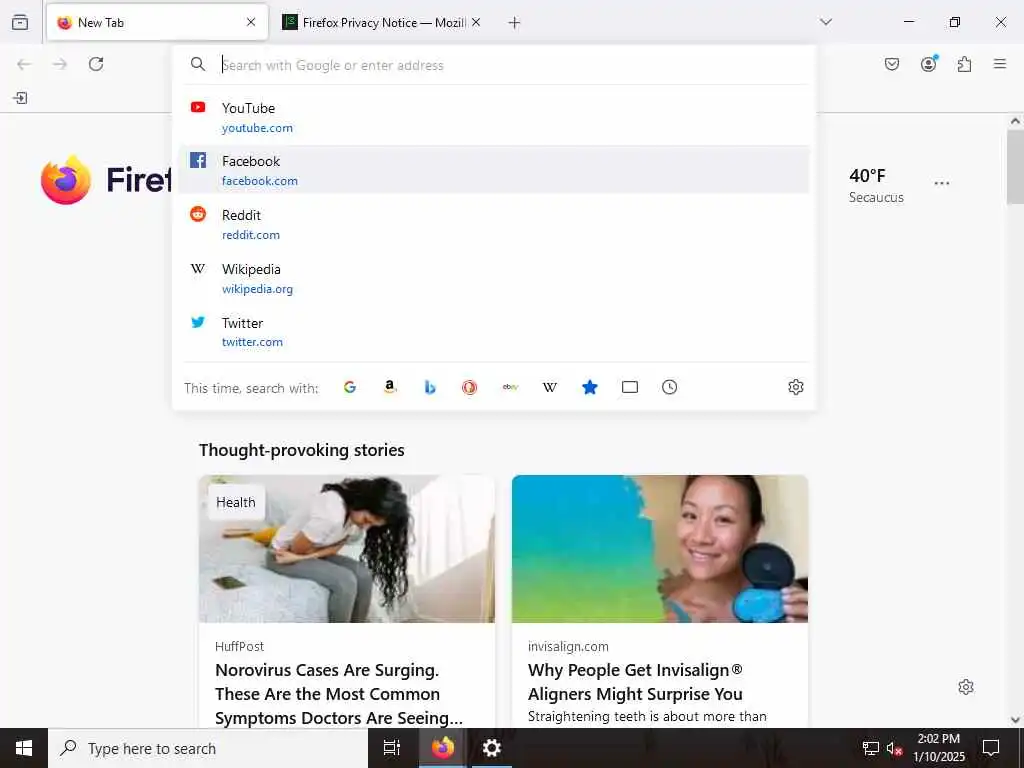The height and width of the screenshot is (768, 1024).
Task: Open the application hamburger menu
Action: (1000, 64)
